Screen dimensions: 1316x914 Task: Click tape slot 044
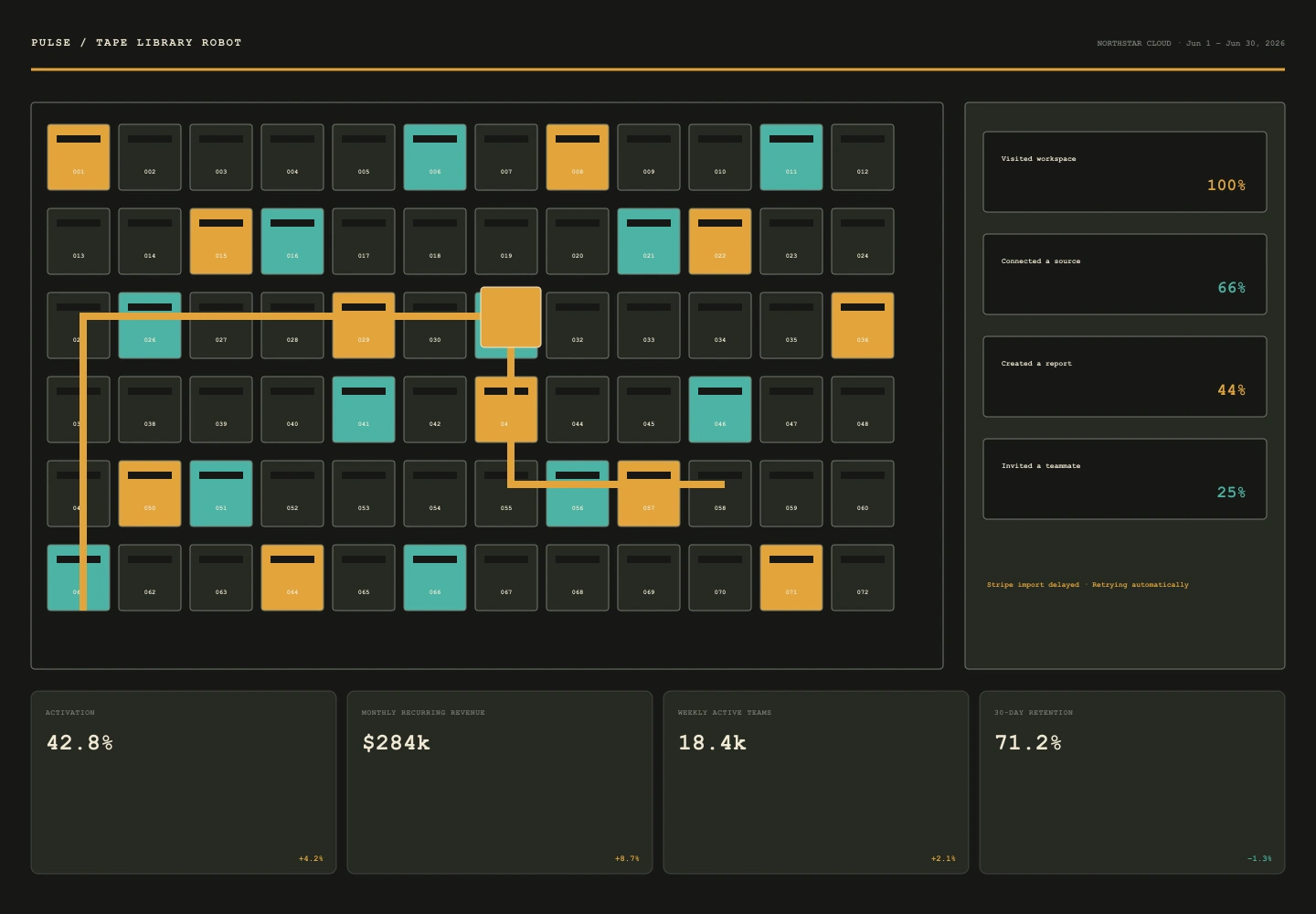pyautogui.click(x=578, y=409)
